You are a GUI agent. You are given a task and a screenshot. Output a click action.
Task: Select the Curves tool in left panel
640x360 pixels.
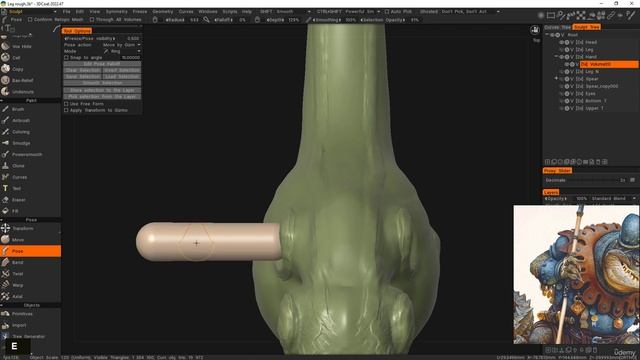pos(19,177)
